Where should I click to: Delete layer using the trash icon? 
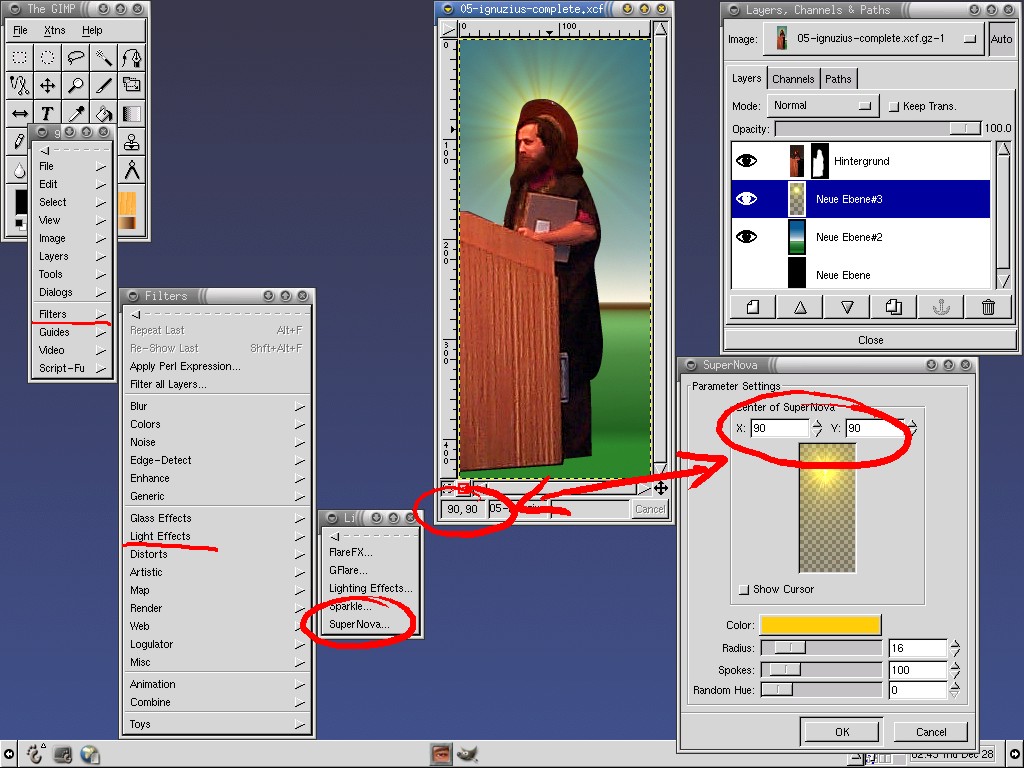click(x=988, y=307)
